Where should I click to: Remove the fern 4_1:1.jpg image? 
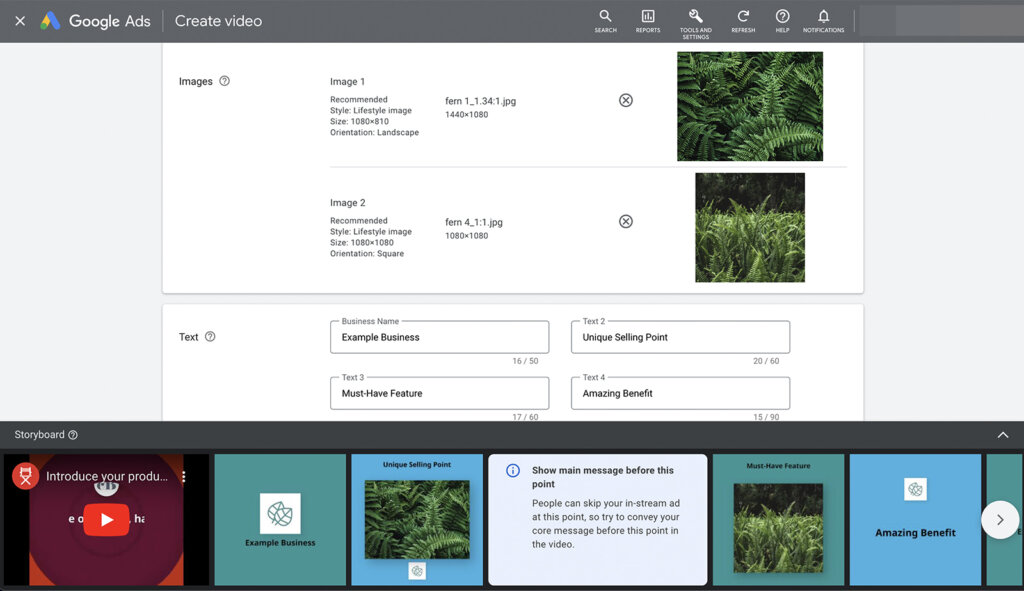point(626,221)
